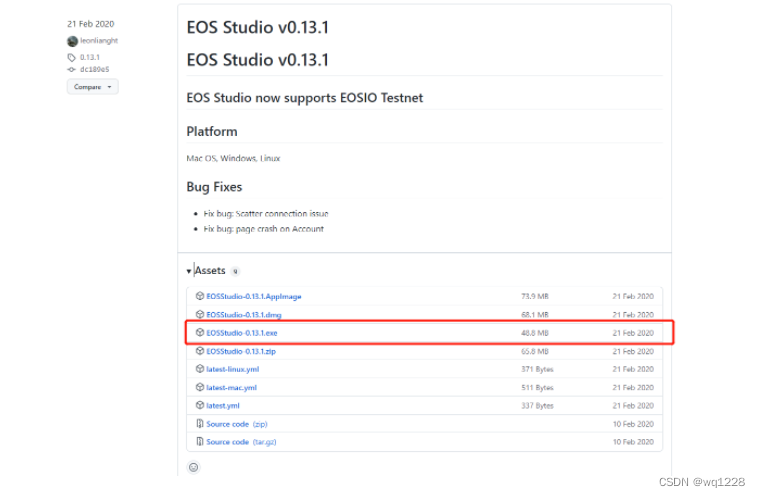Collapse the Assets section triangle

tap(189, 271)
